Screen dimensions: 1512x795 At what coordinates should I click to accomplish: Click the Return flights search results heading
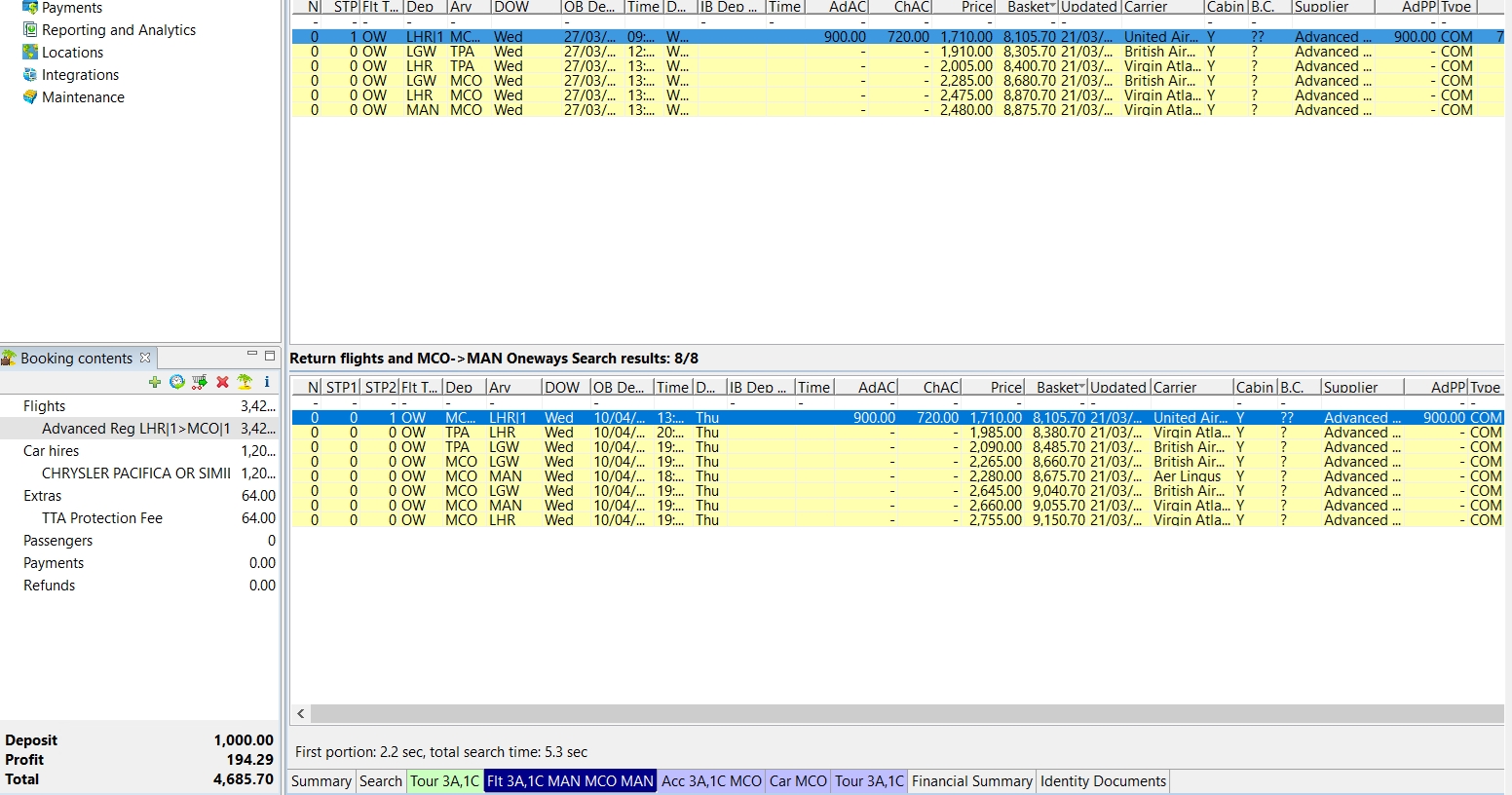pyautogui.click(x=494, y=358)
